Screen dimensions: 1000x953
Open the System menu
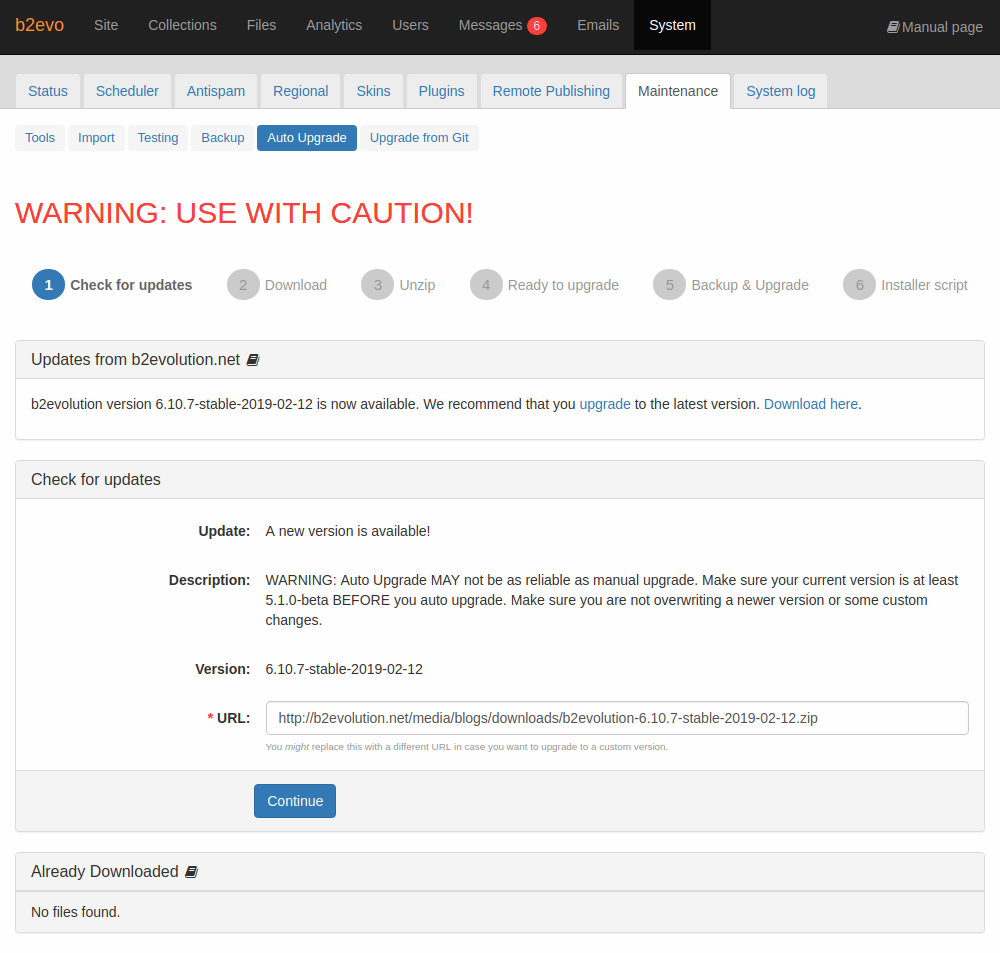[x=672, y=25]
